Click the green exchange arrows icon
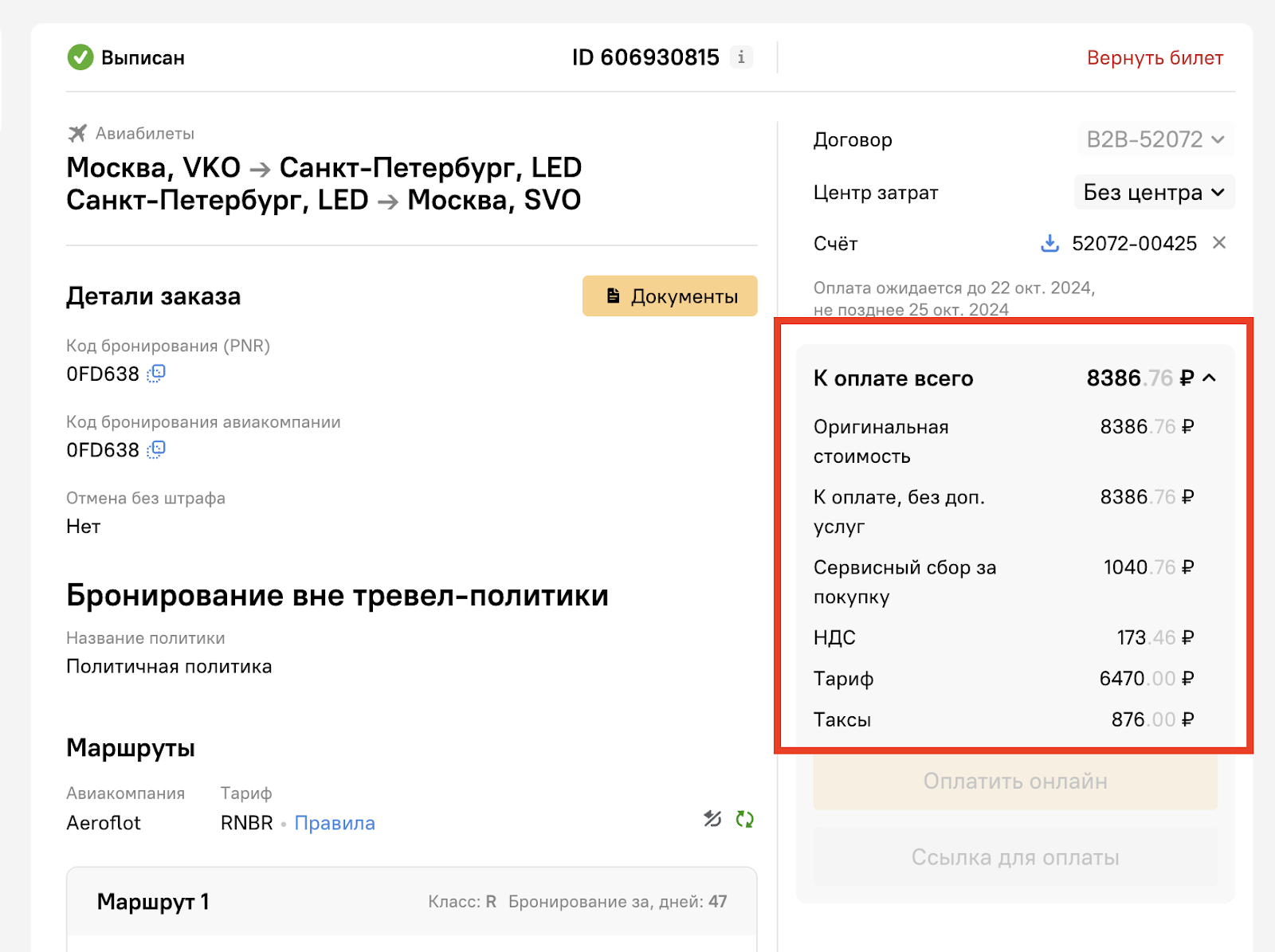The width and height of the screenshot is (1275, 952). pyautogui.click(x=745, y=819)
